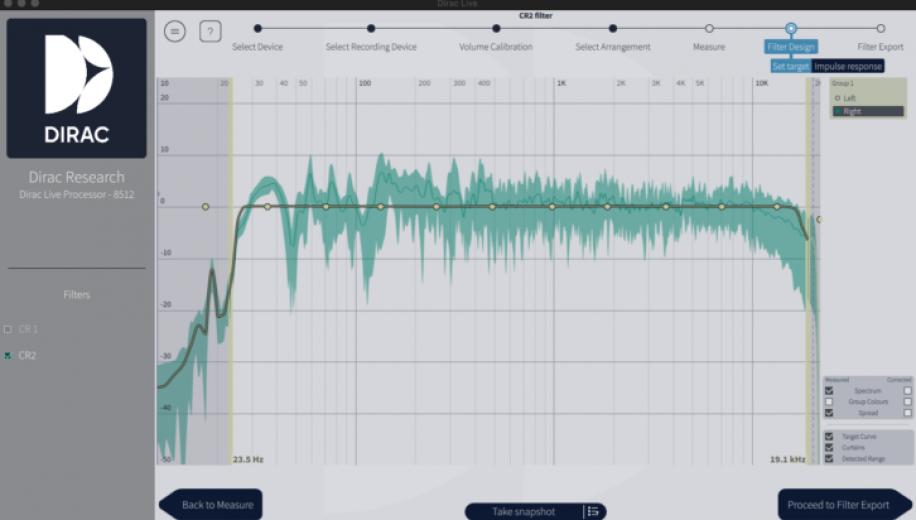Open snapshot list icon beside Take snapshot
The width and height of the screenshot is (916, 520).
click(593, 511)
